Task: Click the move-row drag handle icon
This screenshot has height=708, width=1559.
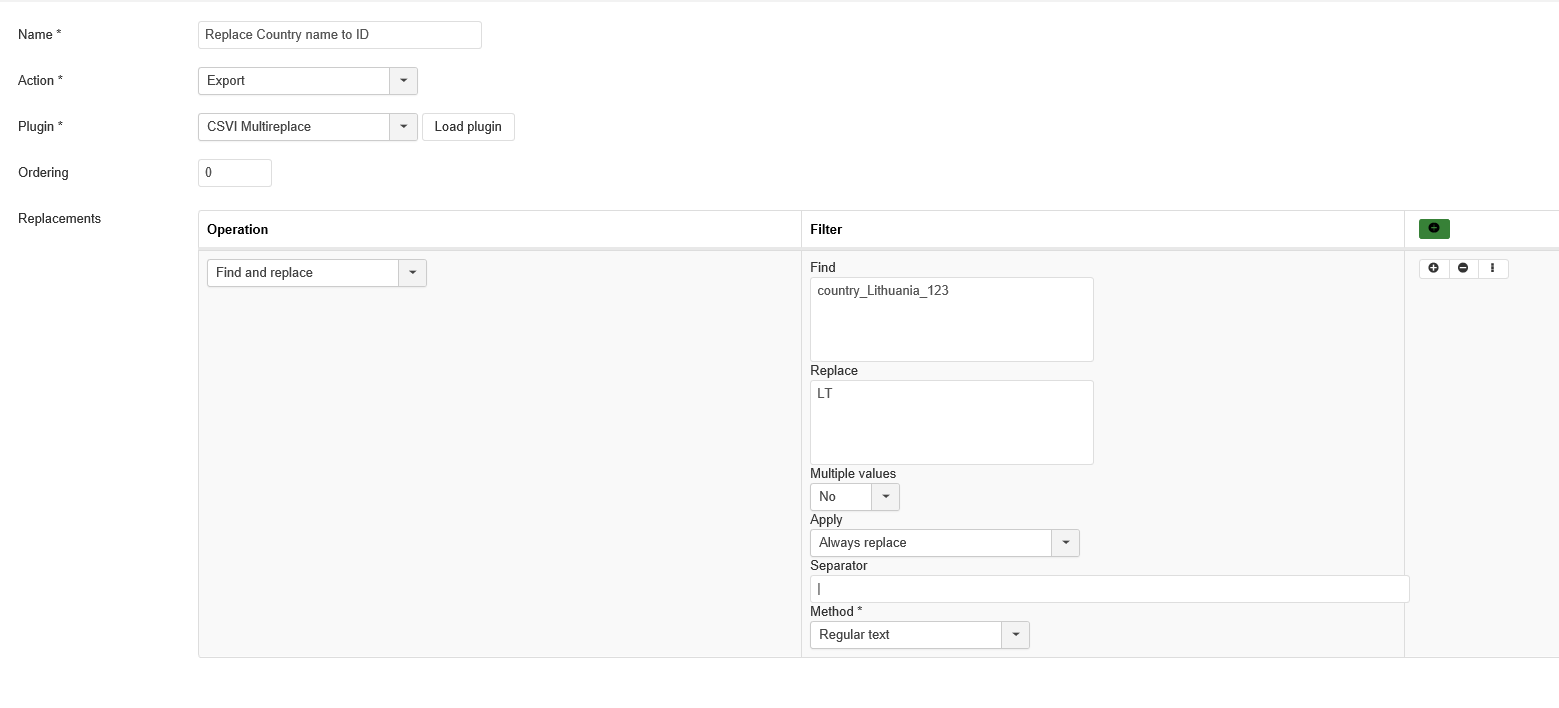Action: coord(1493,268)
